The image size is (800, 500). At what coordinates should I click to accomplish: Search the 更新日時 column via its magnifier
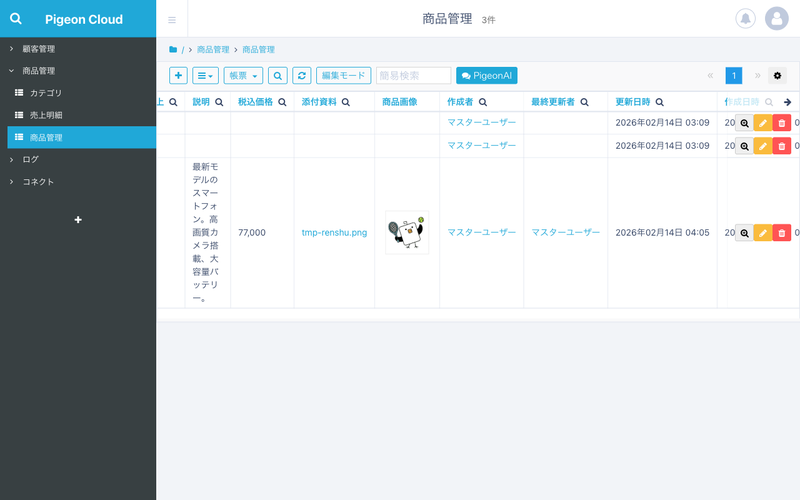(659, 102)
